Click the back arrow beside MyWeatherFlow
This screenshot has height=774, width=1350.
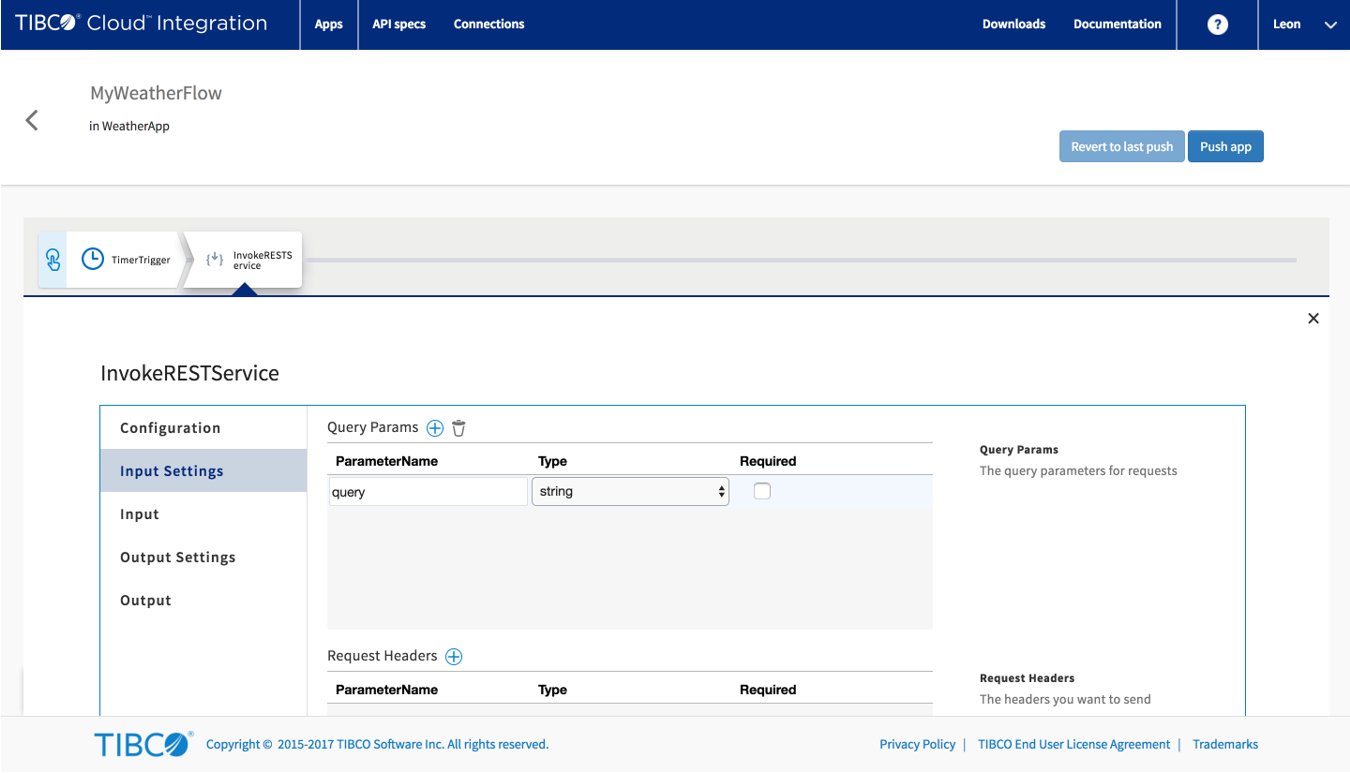pyautogui.click(x=32, y=121)
